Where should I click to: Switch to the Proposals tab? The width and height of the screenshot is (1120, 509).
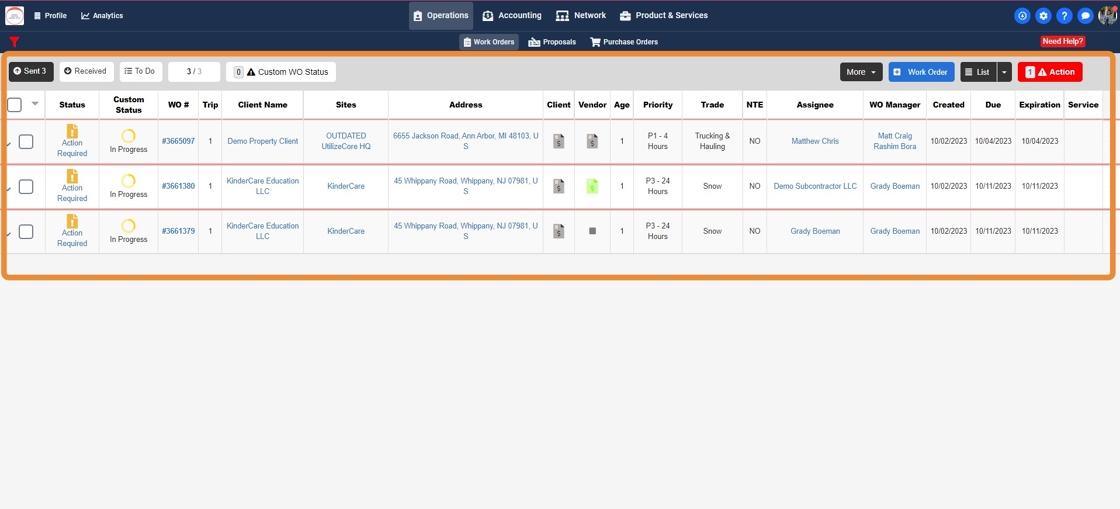(x=552, y=42)
